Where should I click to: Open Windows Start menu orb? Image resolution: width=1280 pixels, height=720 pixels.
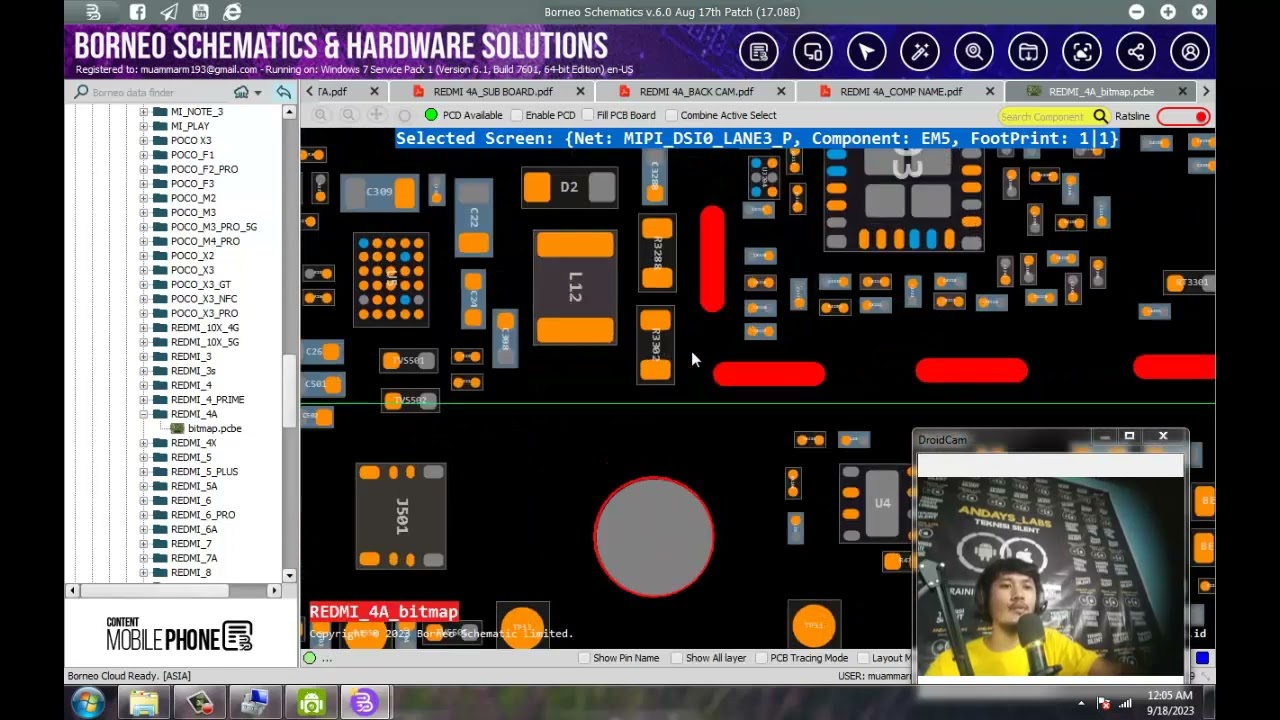(88, 703)
